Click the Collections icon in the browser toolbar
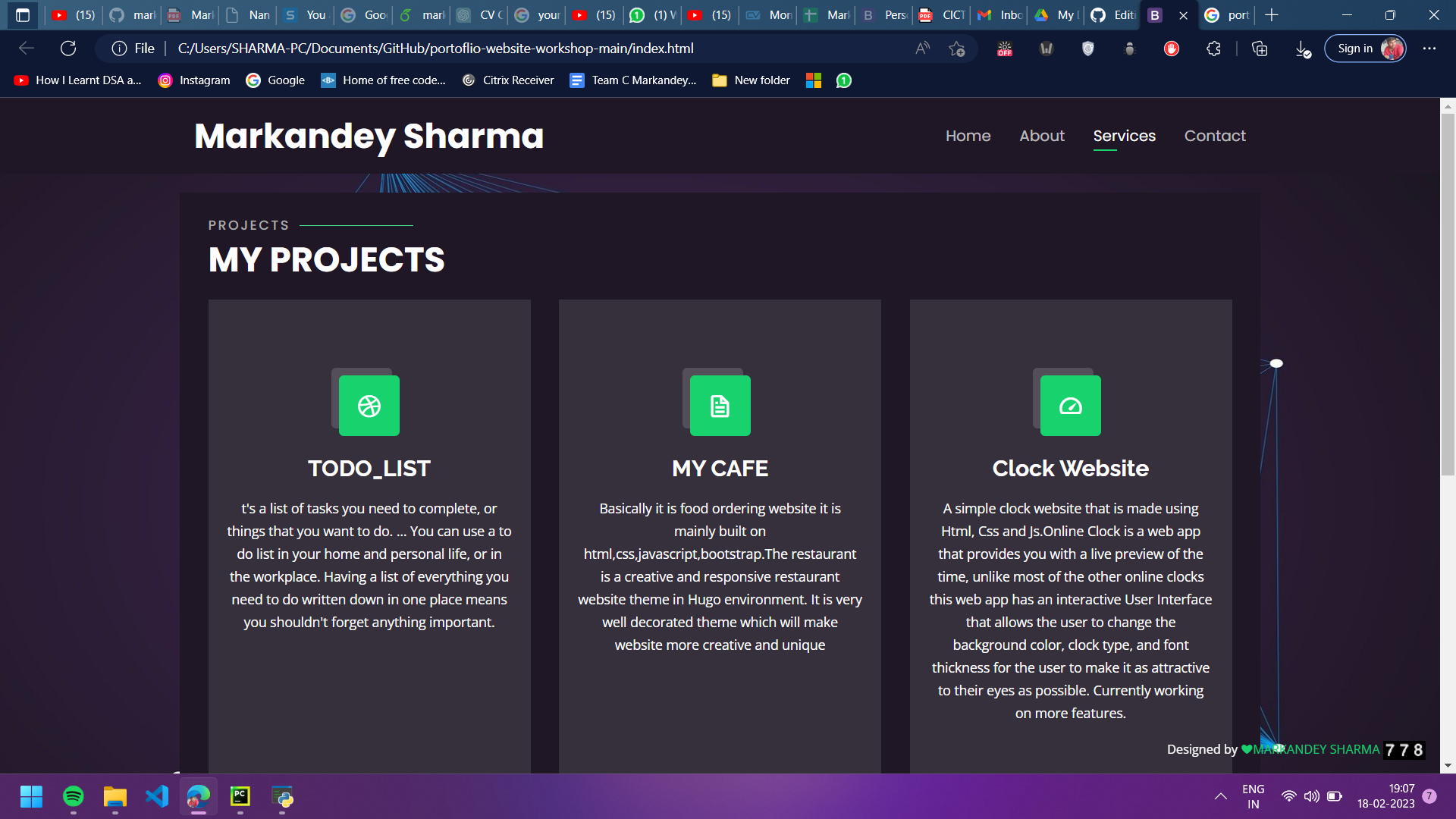Screen dimensions: 1456x819 tap(1260, 48)
